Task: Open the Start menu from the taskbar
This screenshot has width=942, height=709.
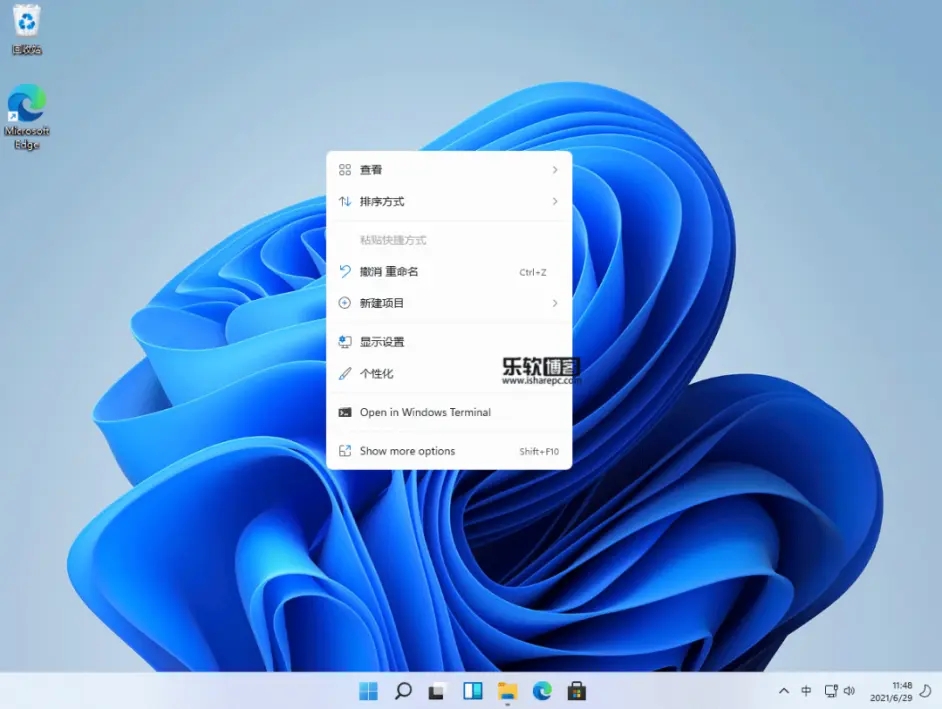Action: point(368,691)
